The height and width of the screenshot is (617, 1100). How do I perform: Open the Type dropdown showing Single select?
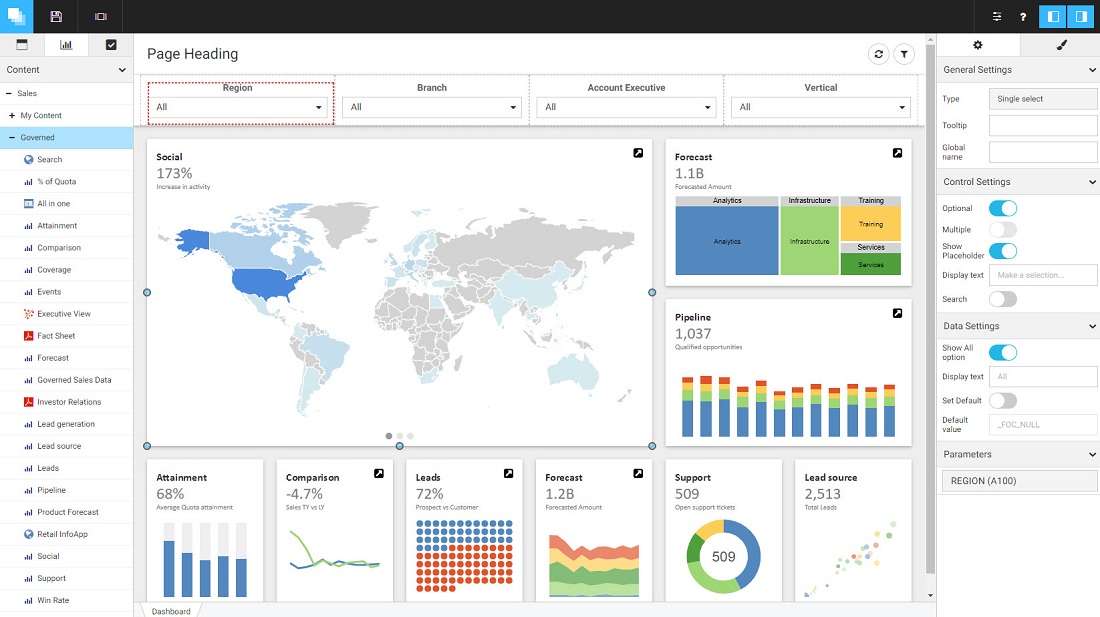[1042, 99]
